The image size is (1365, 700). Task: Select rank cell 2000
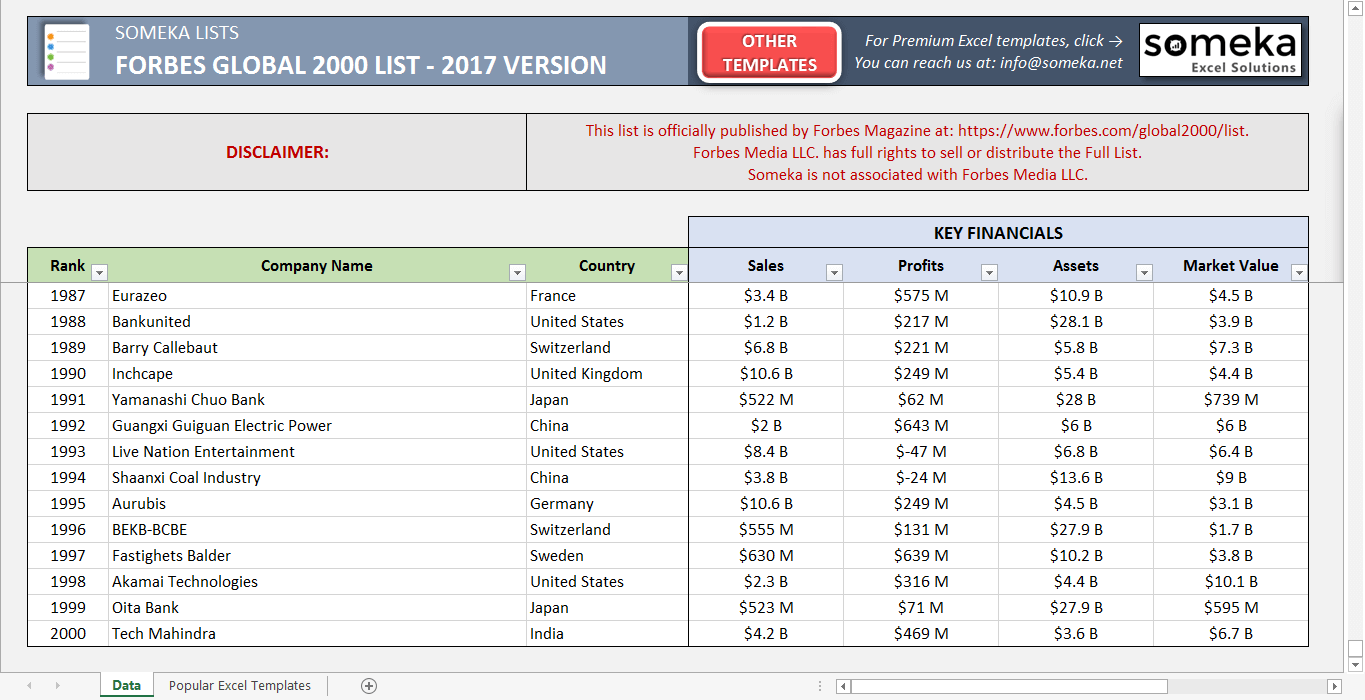click(68, 634)
